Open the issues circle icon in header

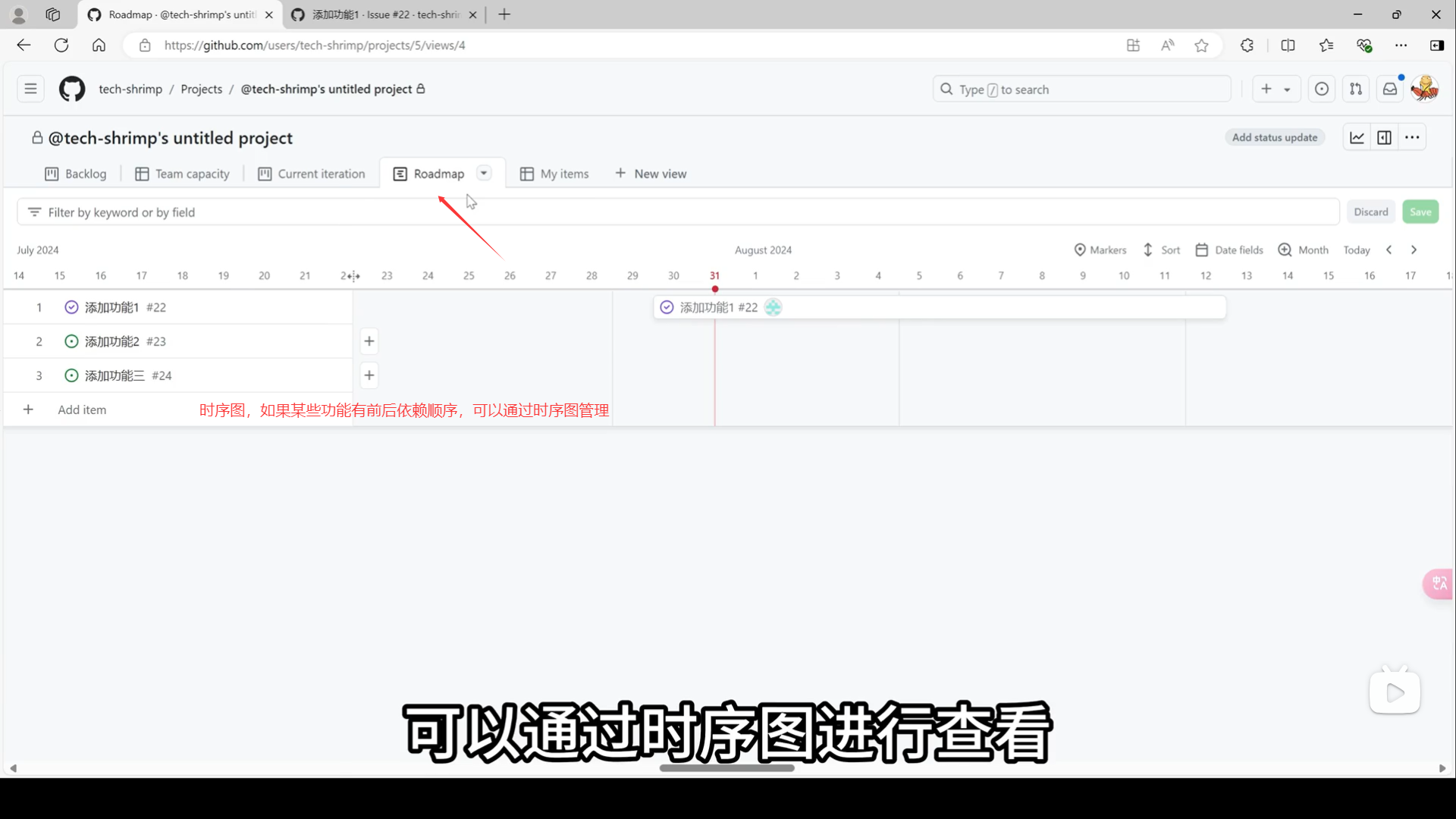[1321, 89]
